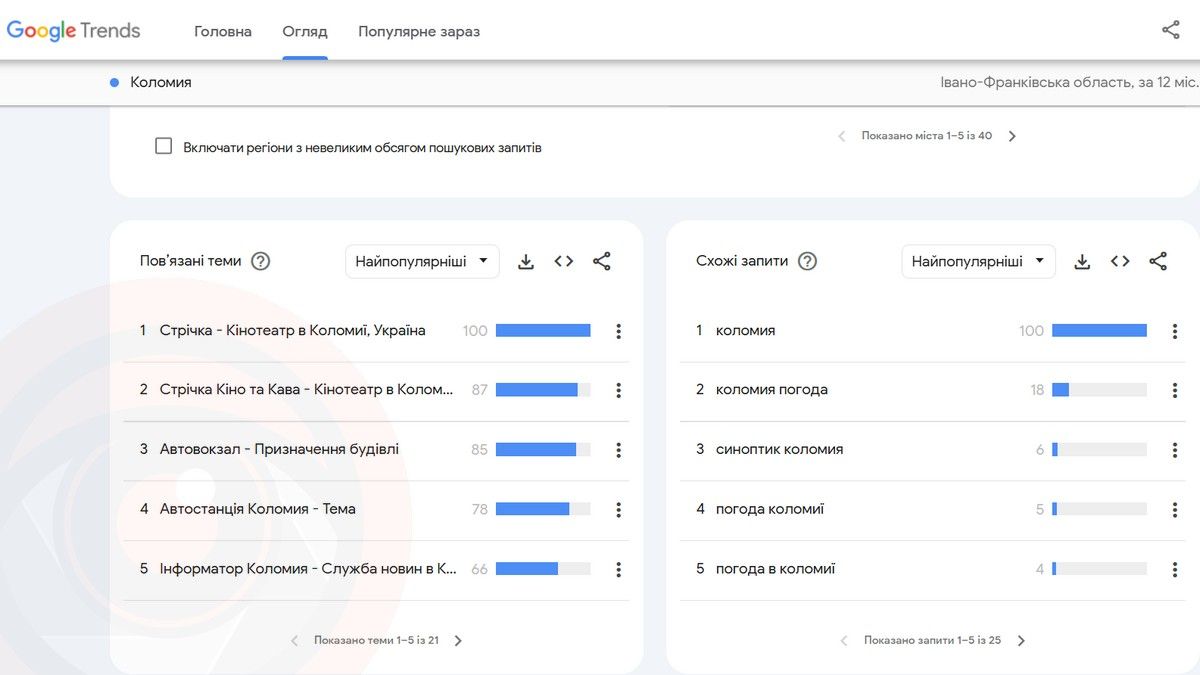The image size is (1200, 675).
Task: Open the Популярне зараз tab
Action: [419, 31]
